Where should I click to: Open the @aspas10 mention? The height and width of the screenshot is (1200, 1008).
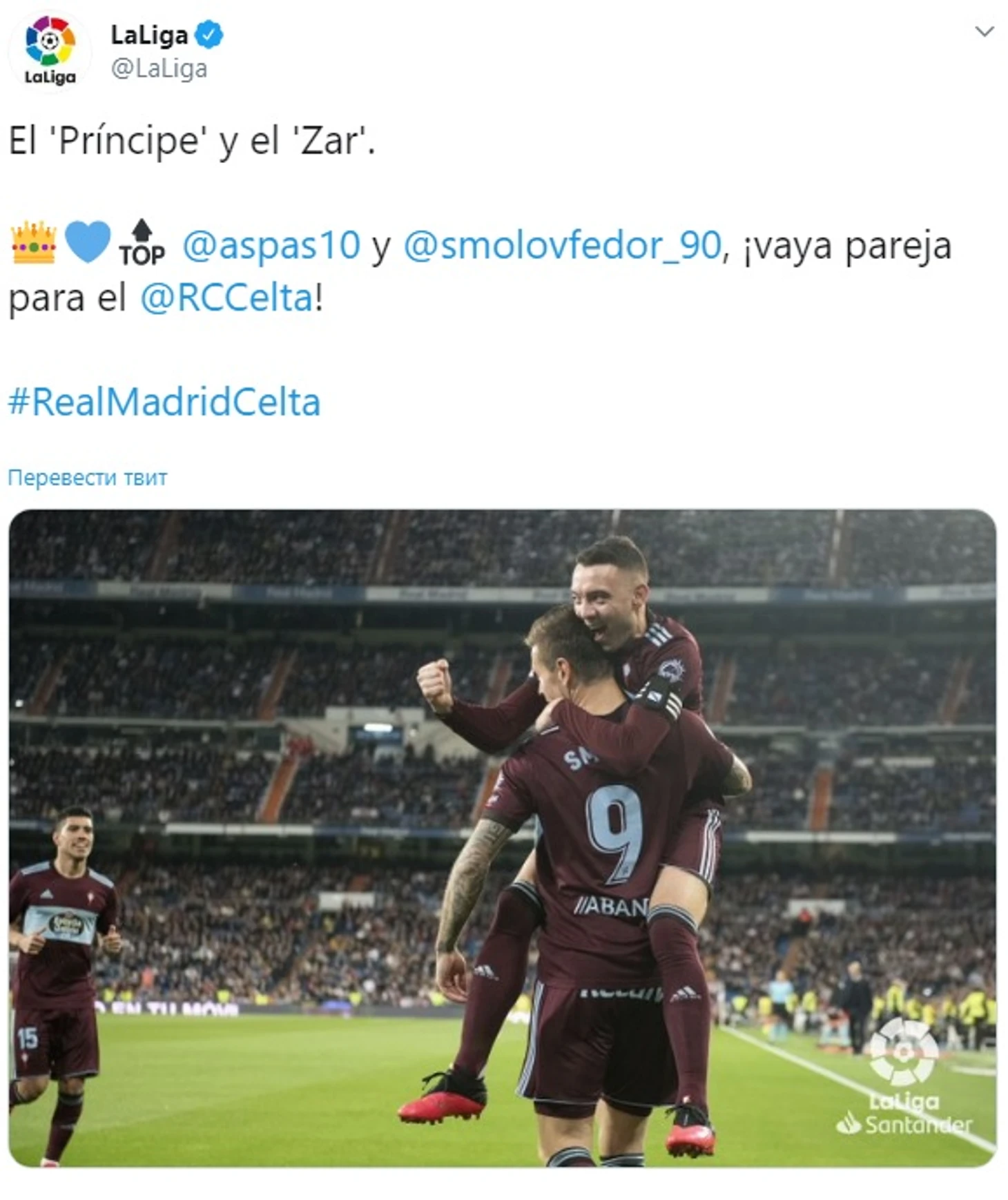[271, 245]
